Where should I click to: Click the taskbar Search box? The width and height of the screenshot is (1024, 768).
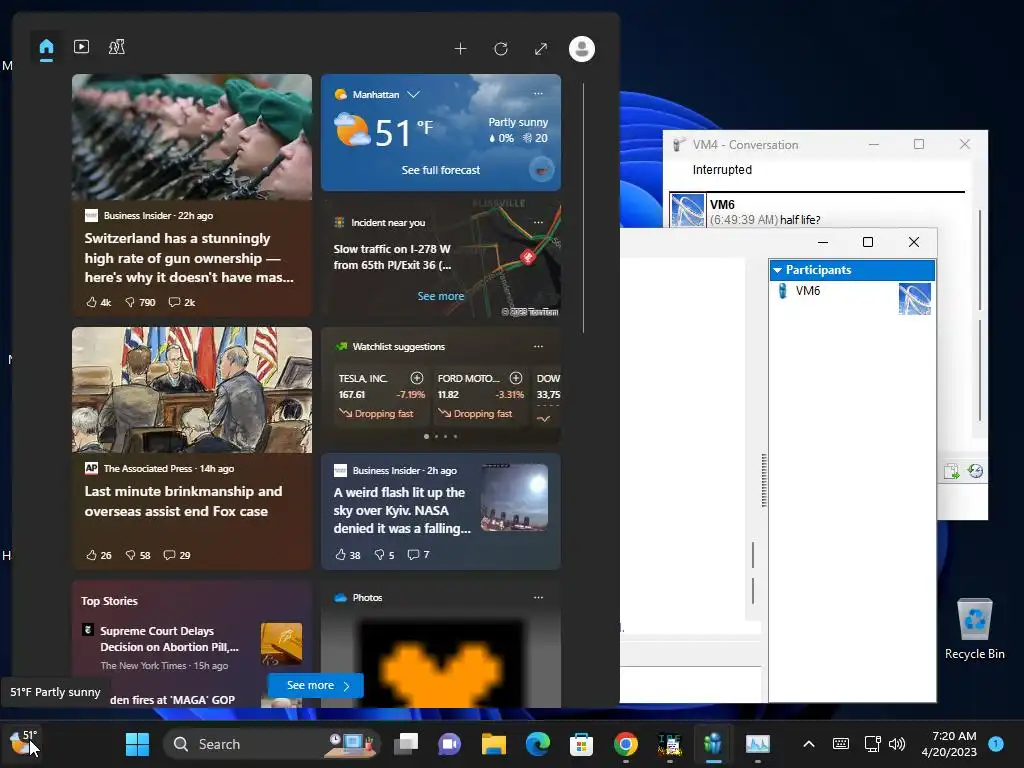pyautogui.click(x=272, y=744)
